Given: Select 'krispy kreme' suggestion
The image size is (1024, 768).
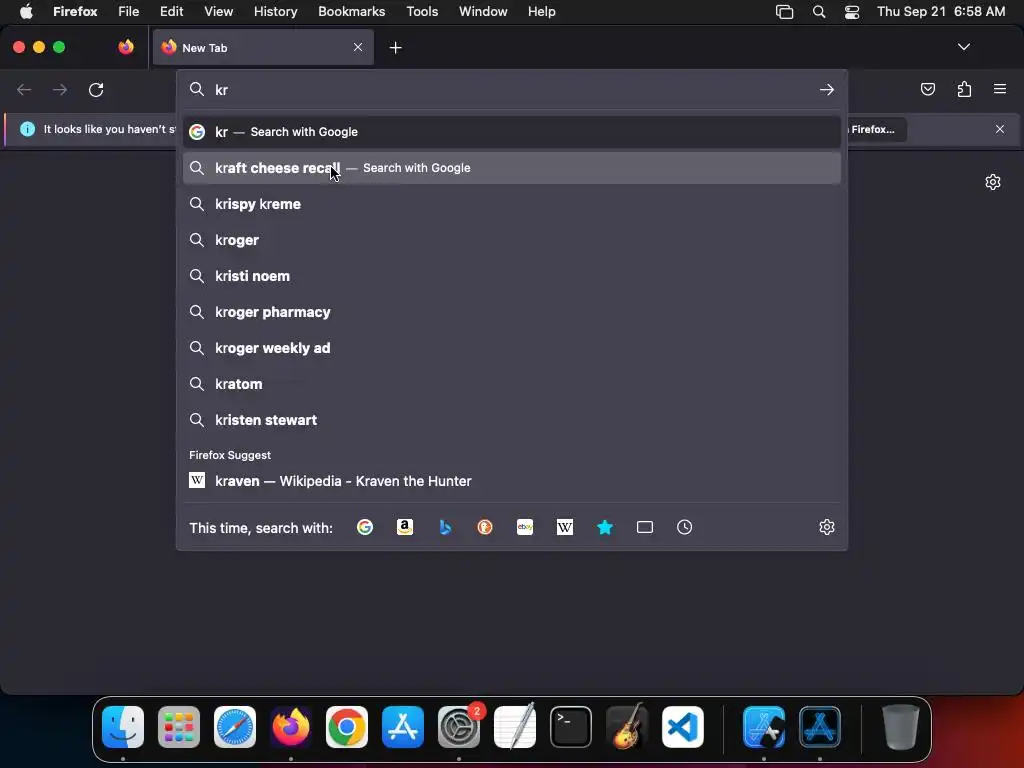Looking at the screenshot, I should tap(511, 204).
